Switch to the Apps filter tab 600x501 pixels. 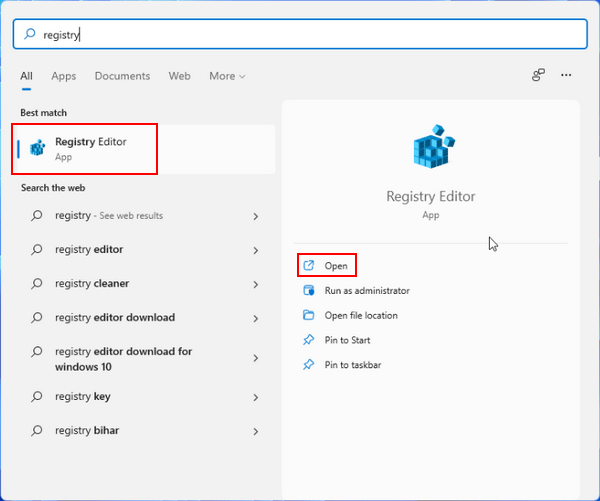coord(64,76)
